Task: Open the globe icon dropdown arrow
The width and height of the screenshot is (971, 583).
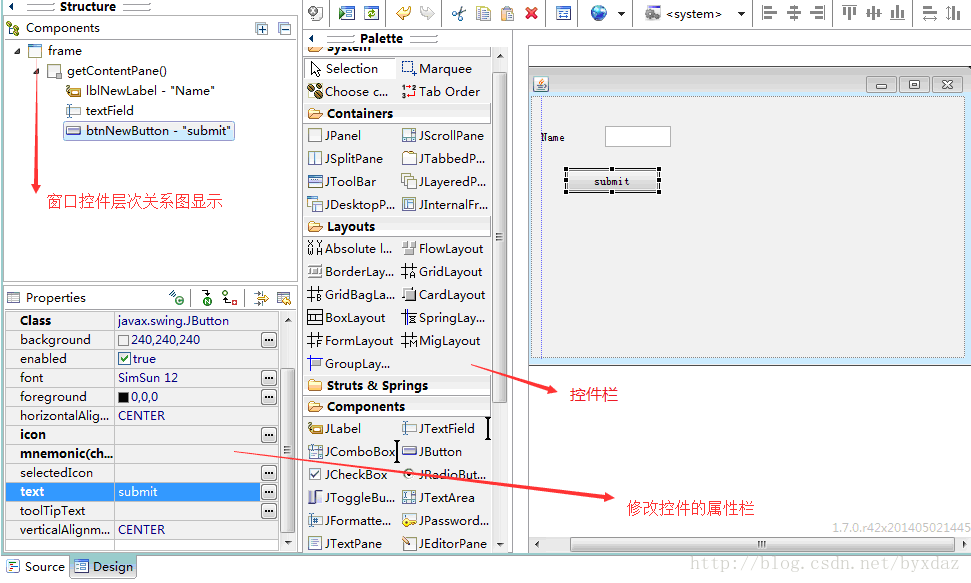Action: click(x=621, y=14)
